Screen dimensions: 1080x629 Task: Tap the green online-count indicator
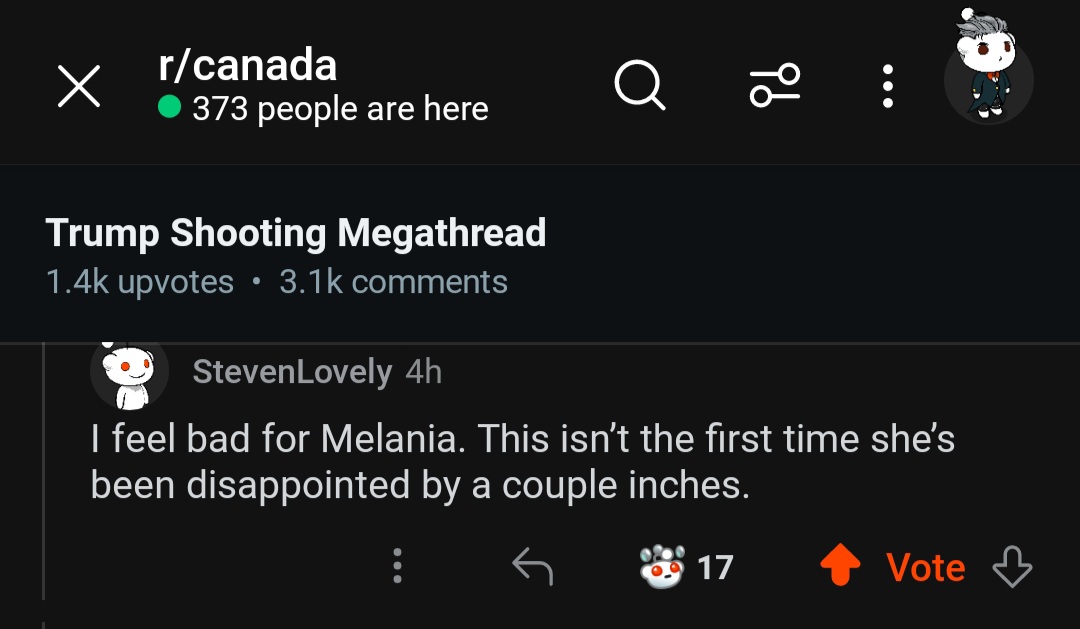pyautogui.click(x=170, y=107)
